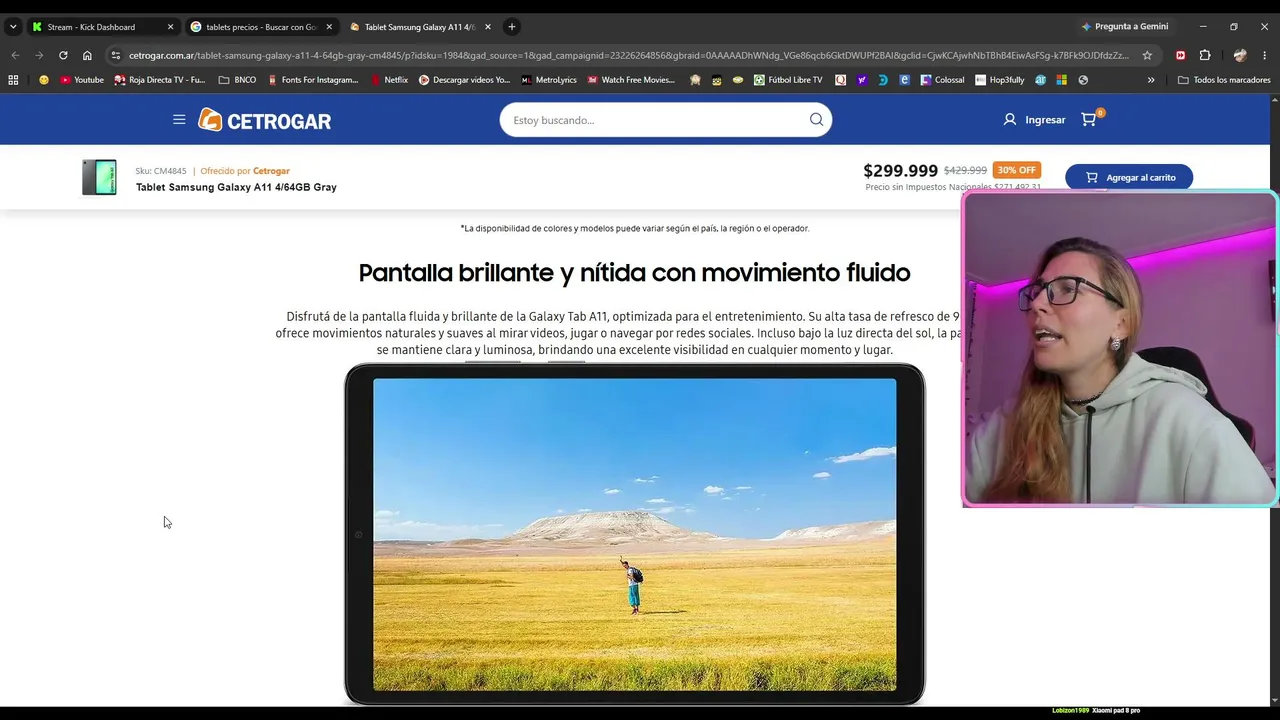Open the Colossal bookmark

click(x=942, y=80)
